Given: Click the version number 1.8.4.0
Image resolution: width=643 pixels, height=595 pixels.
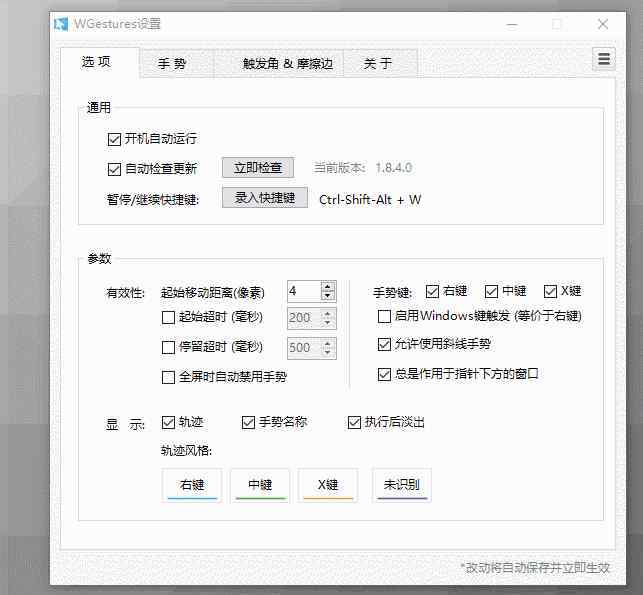Looking at the screenshot, I should (394, 168).
